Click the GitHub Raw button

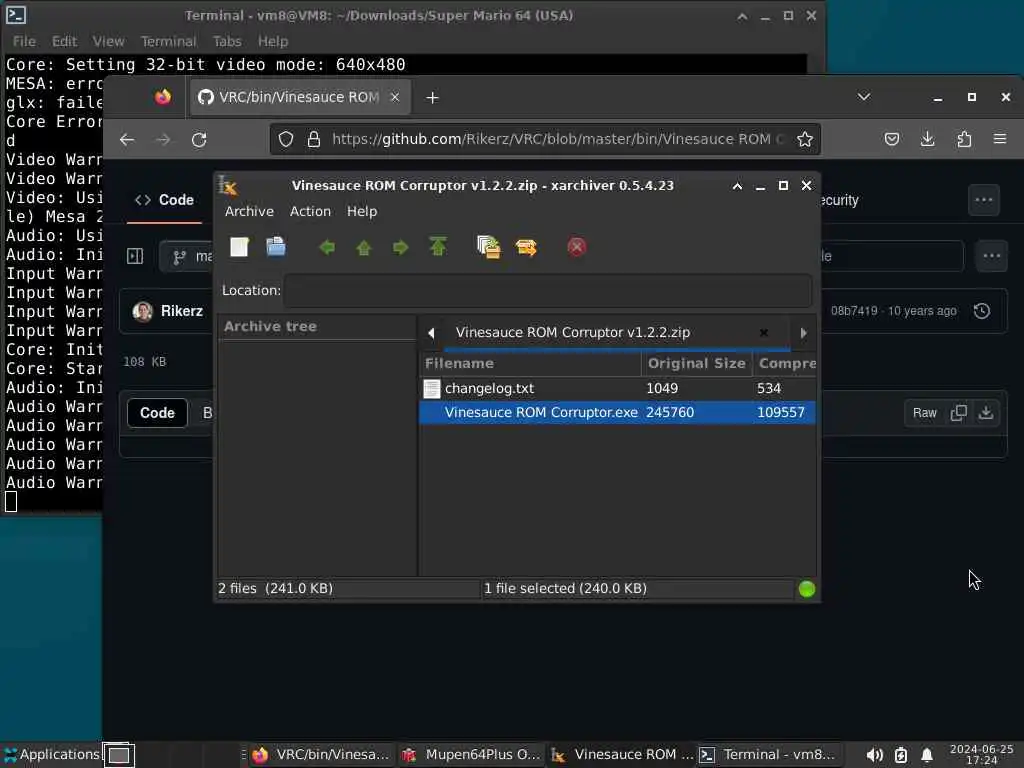pos(924,413)
